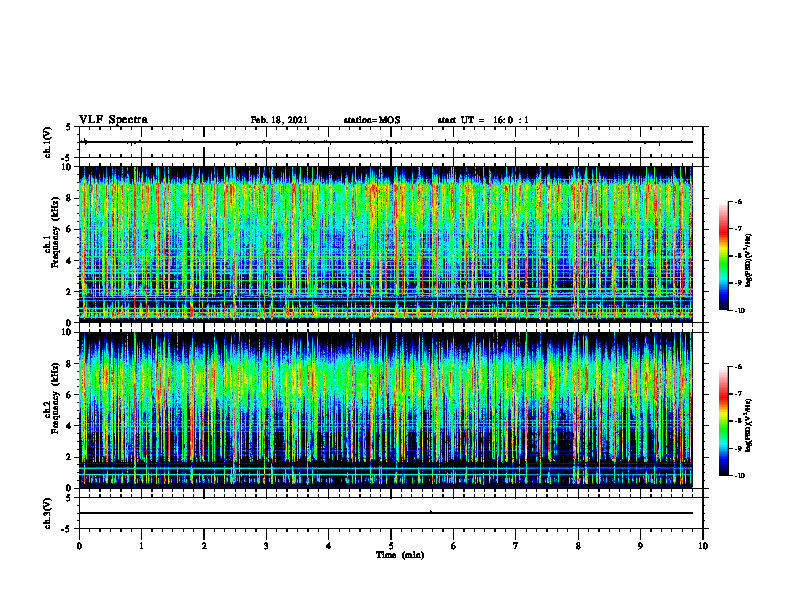792x612 pixels.
Task: Click the ch.1 colorbar "log(PSD)(V²/Hz)" label
Action: click(749, 260)
